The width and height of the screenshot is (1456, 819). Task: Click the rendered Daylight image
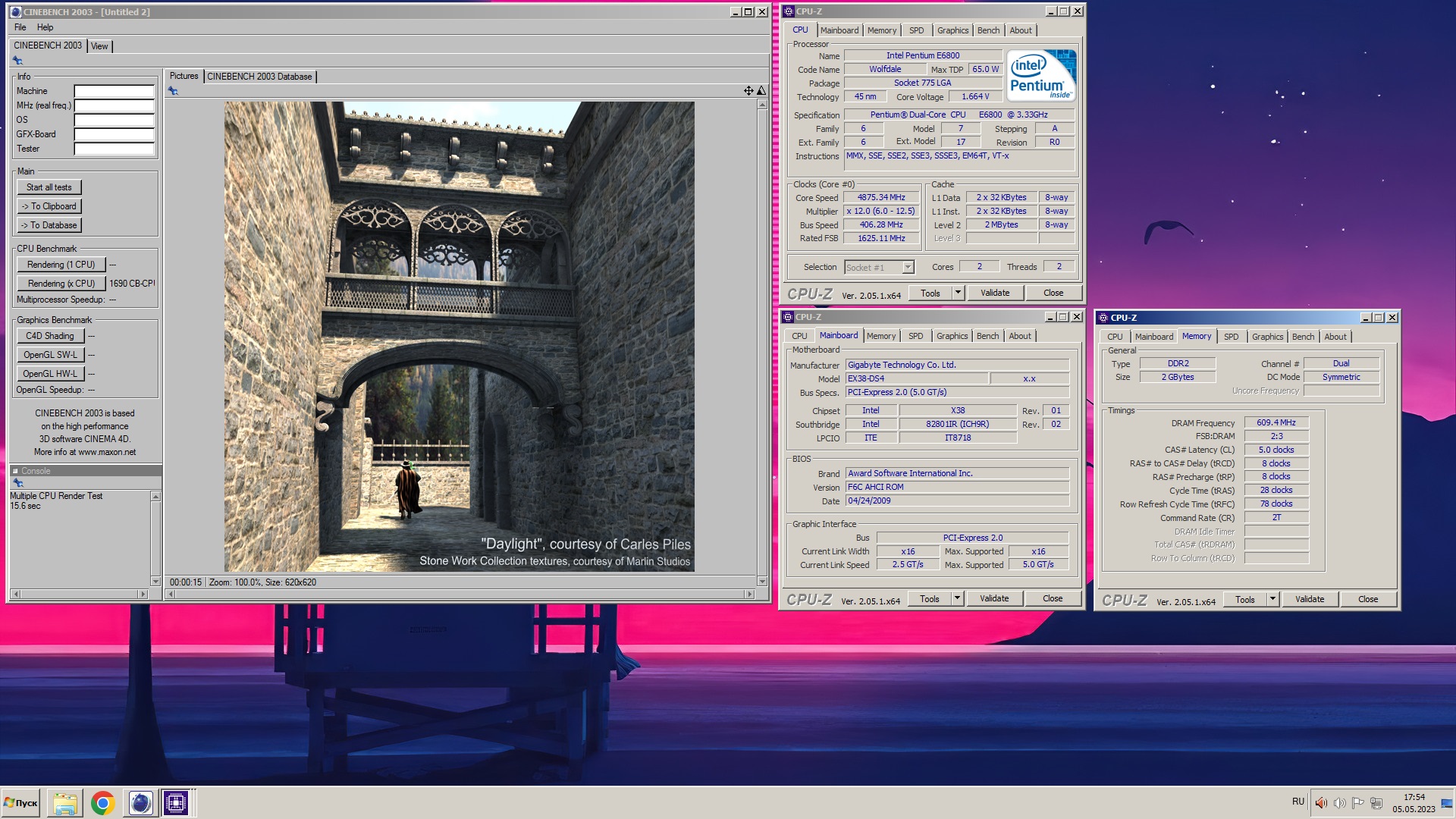(459, 337)
